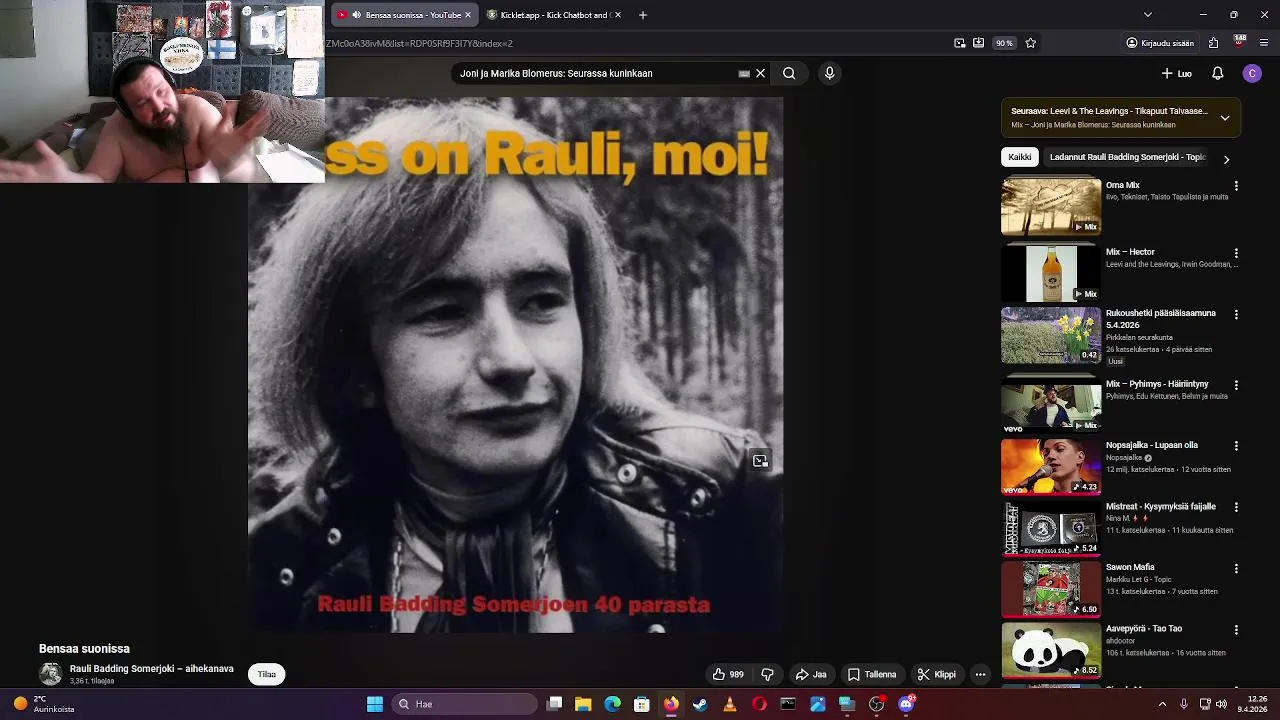Reset the 90 % zoom indicator
Viewport: 1280px width, 720px height.
tap(1004, 43)
